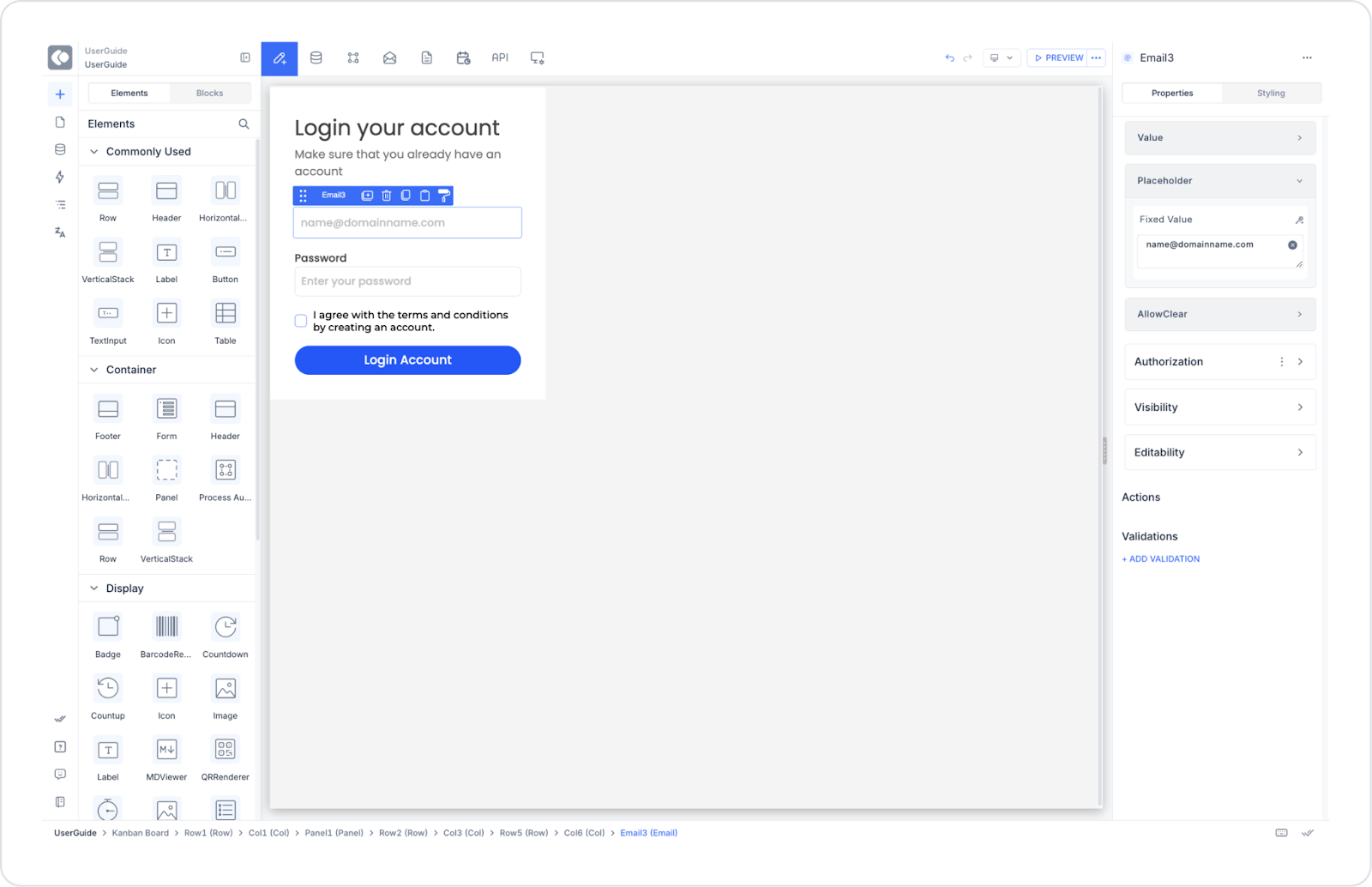Open the workflow diagram icon in top toolbar

click(353, 58)
